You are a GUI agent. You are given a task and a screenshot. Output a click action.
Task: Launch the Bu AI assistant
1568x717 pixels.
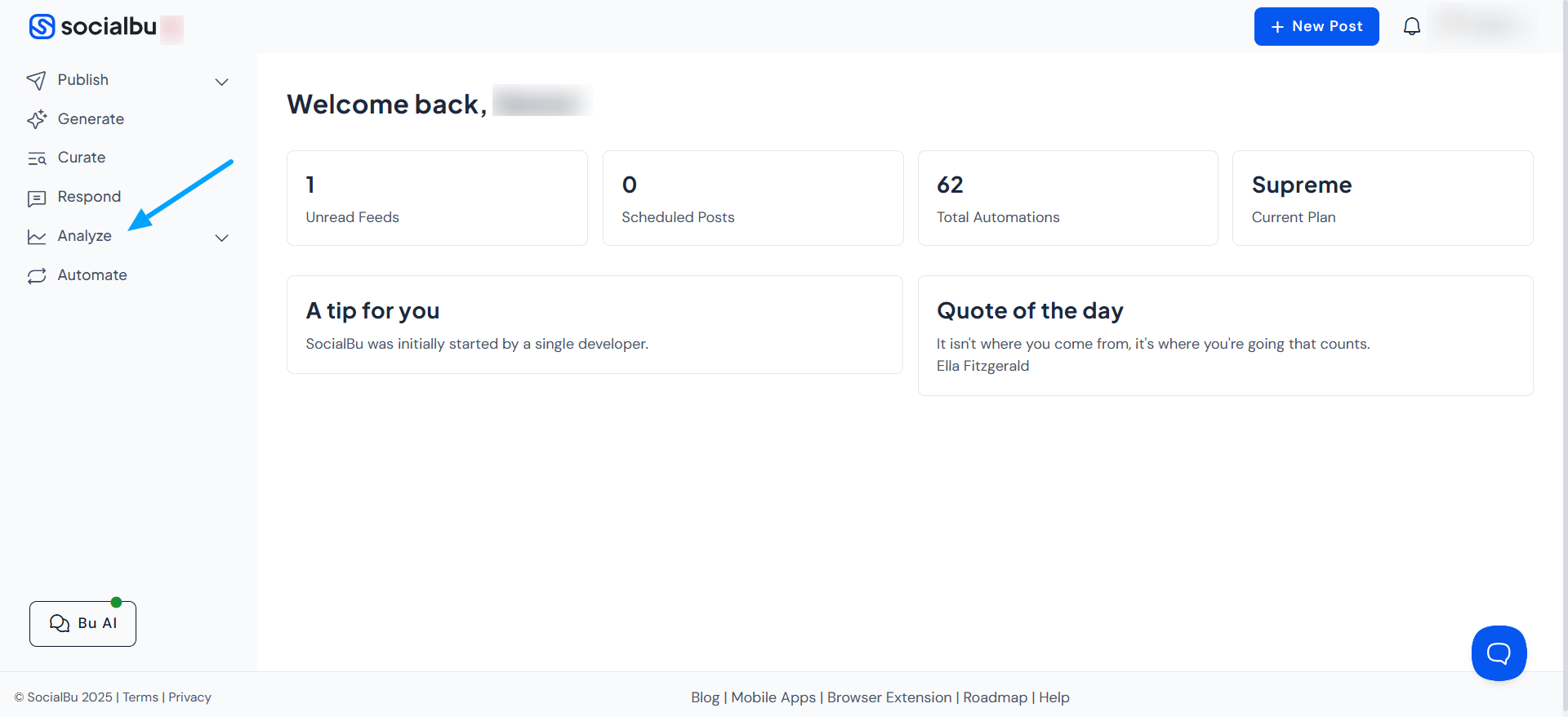click(82, 624)
